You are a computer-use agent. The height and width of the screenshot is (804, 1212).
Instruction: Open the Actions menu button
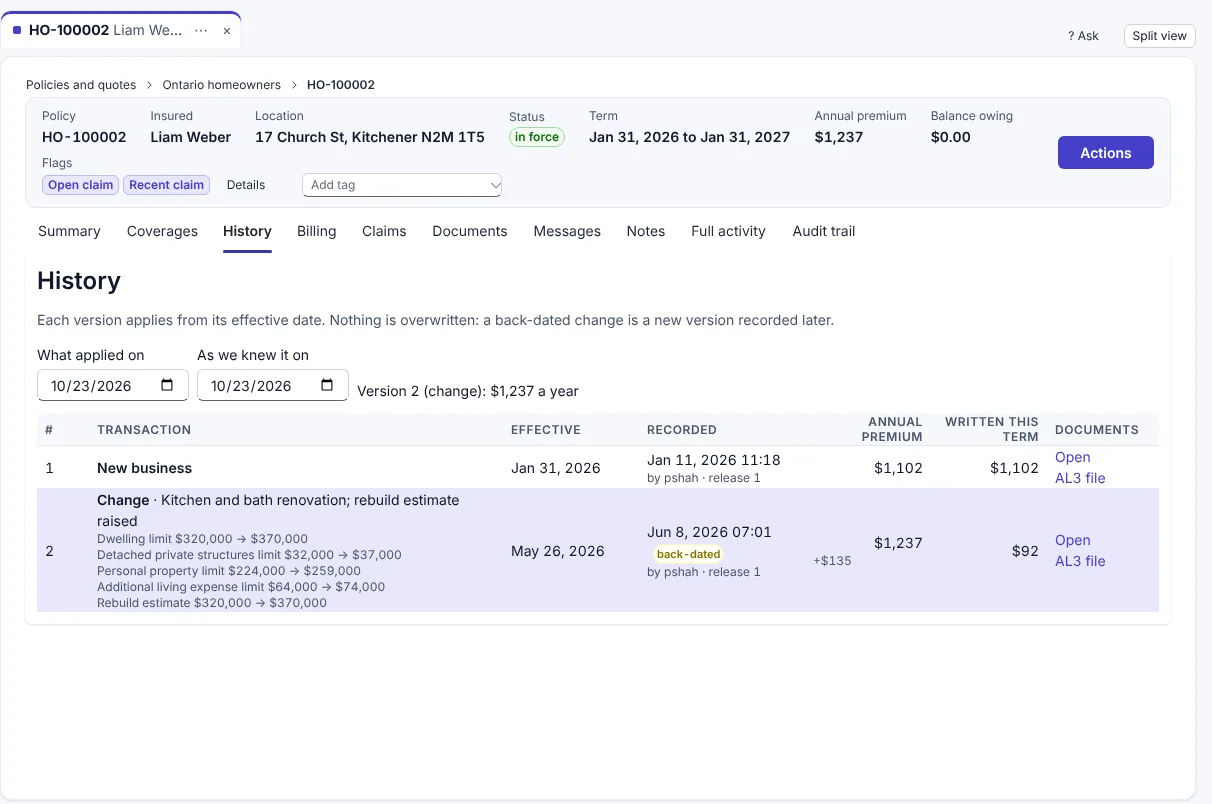coord(1106,153)
